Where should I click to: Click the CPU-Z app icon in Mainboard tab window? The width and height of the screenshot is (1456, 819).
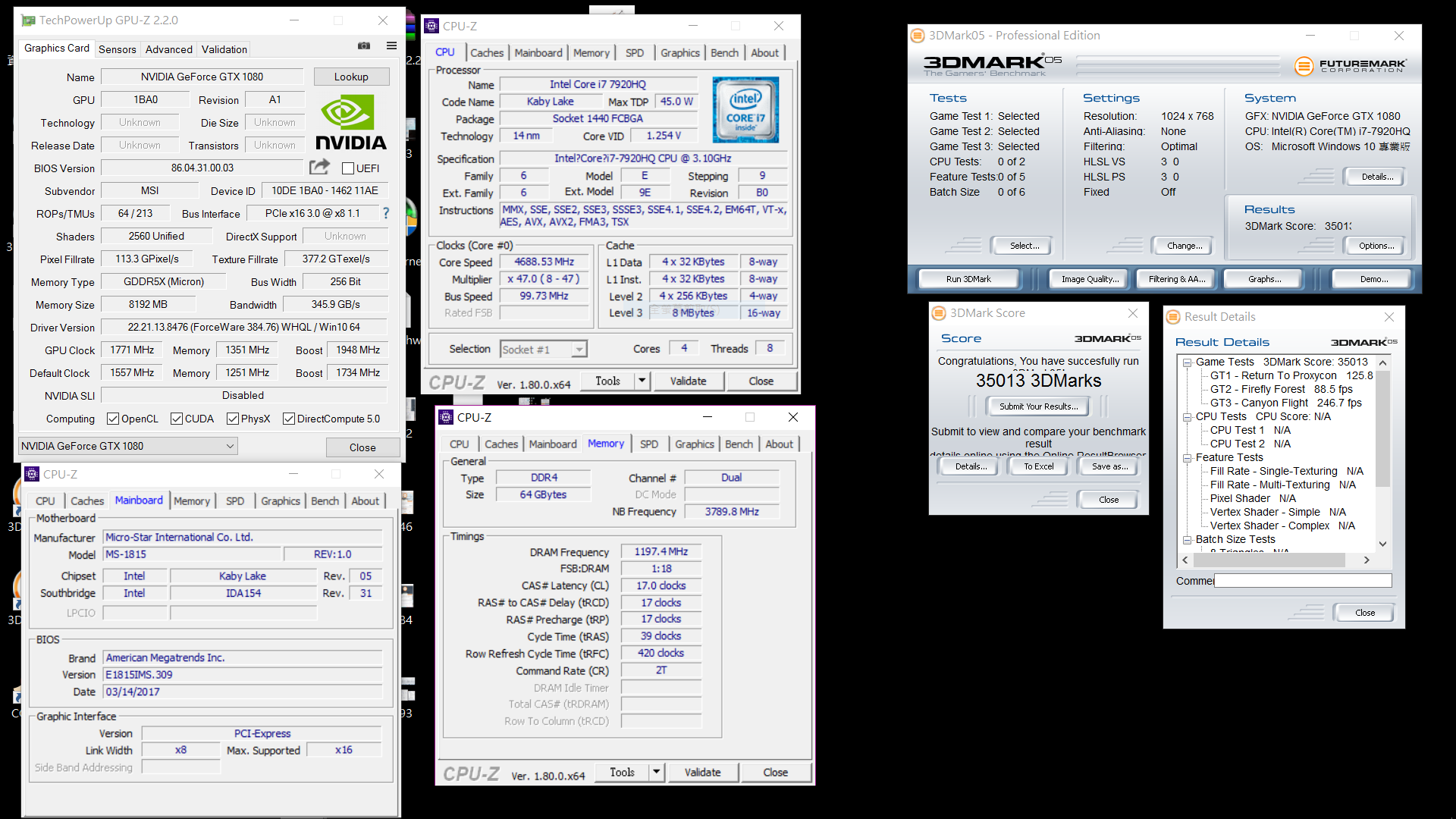click(32, 474)
